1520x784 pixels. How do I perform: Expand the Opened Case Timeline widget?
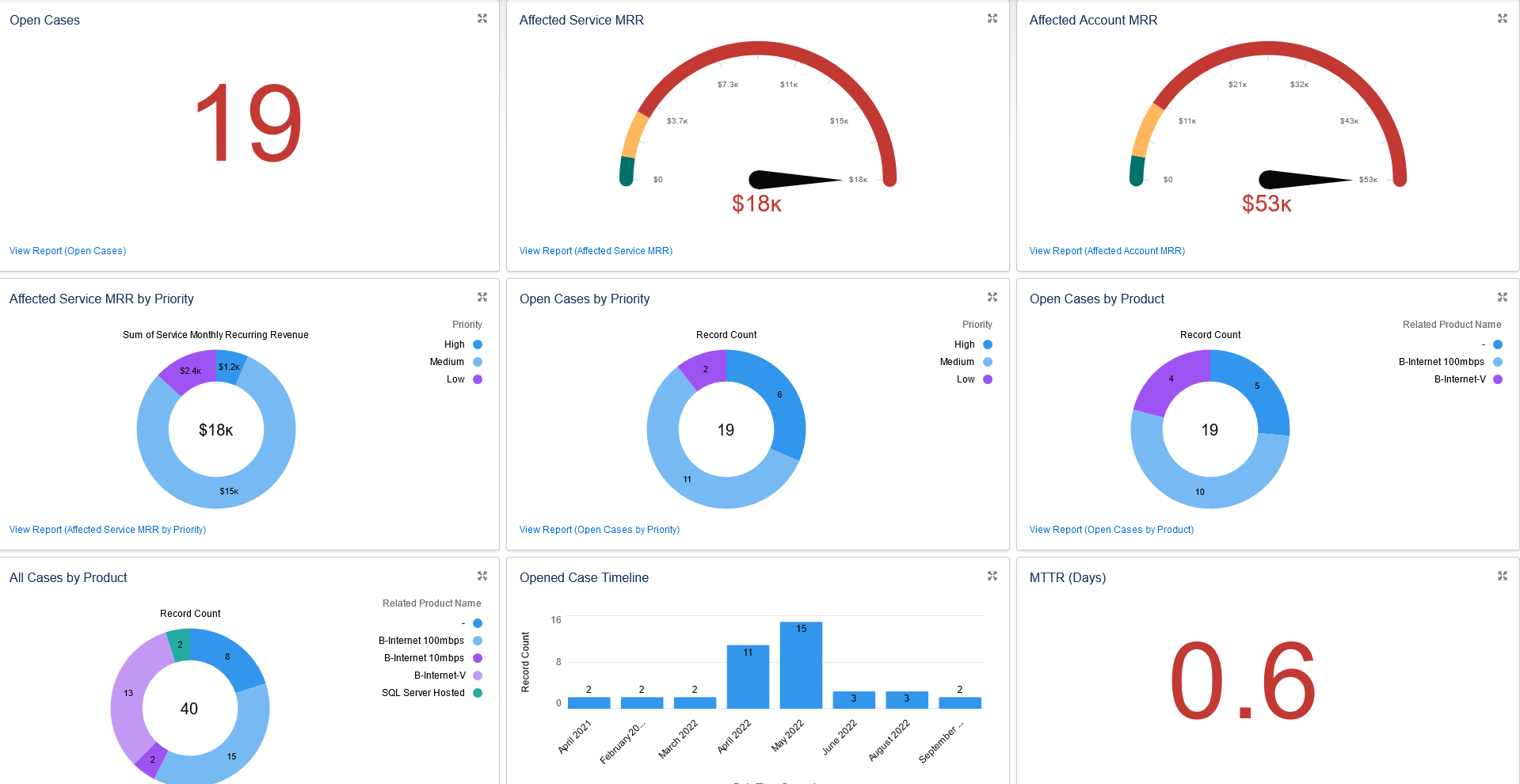tap(992, 576)
